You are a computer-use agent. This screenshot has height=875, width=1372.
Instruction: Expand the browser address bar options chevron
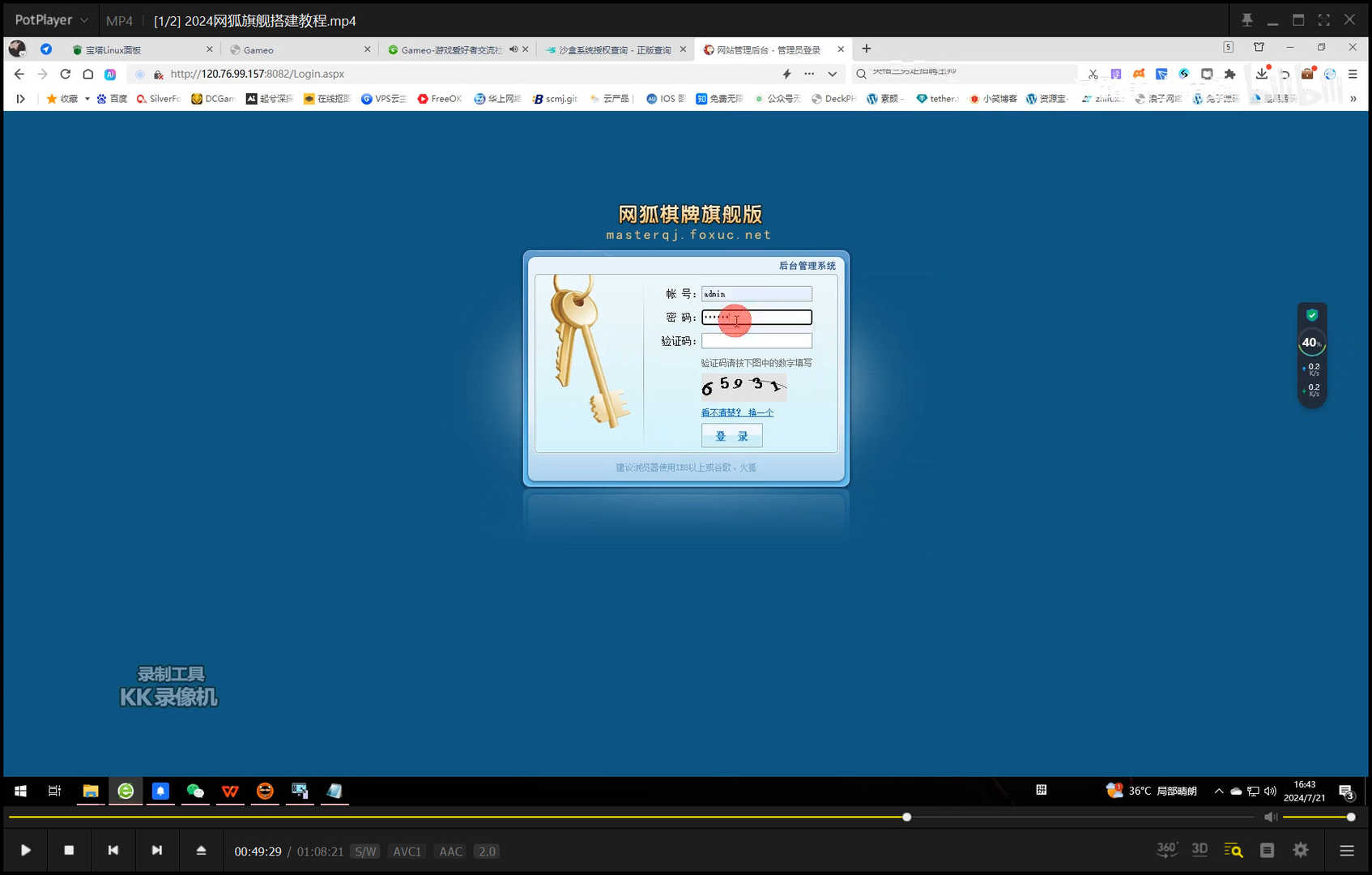832,74
